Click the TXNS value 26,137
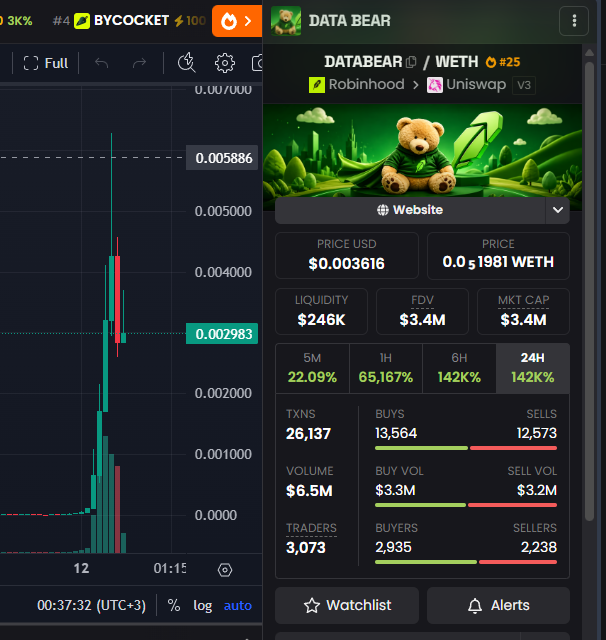606x640 pixels. tap(308, 433)
